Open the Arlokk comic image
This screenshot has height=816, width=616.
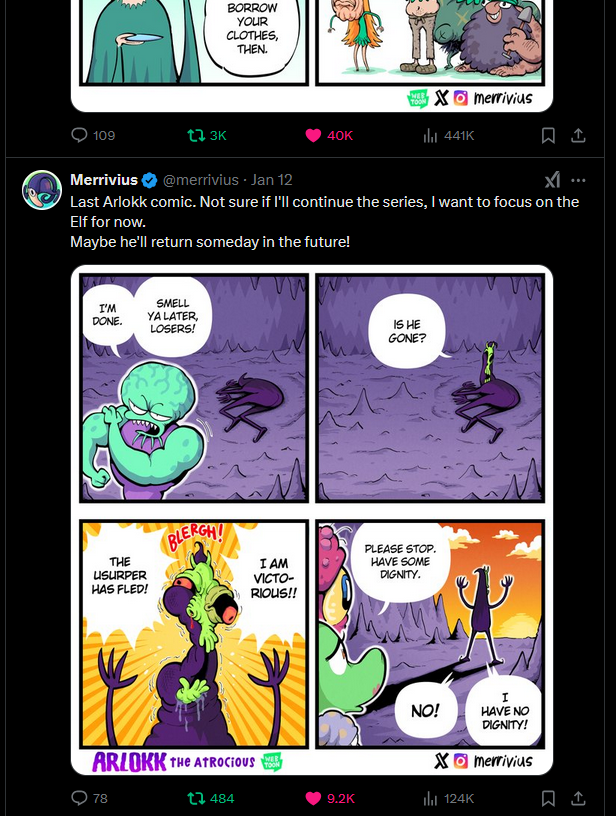[x=312, y=520]
